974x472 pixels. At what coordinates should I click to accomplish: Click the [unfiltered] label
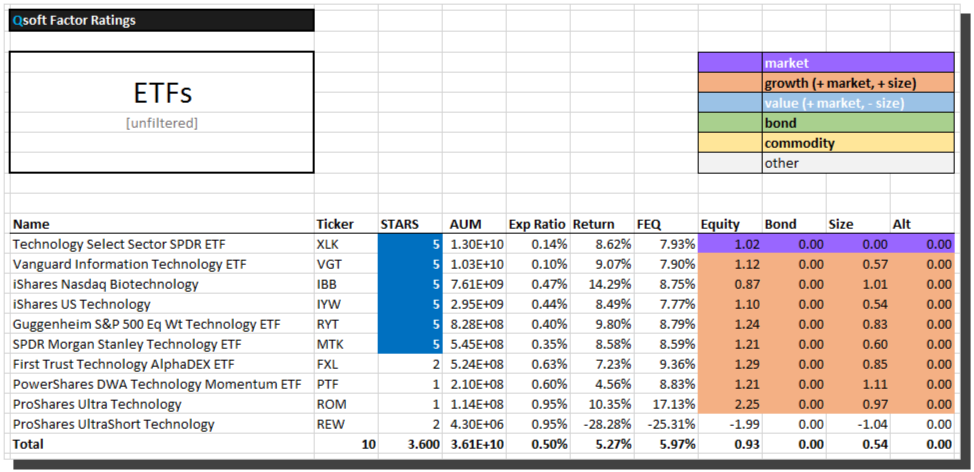[x=162, y=123]
